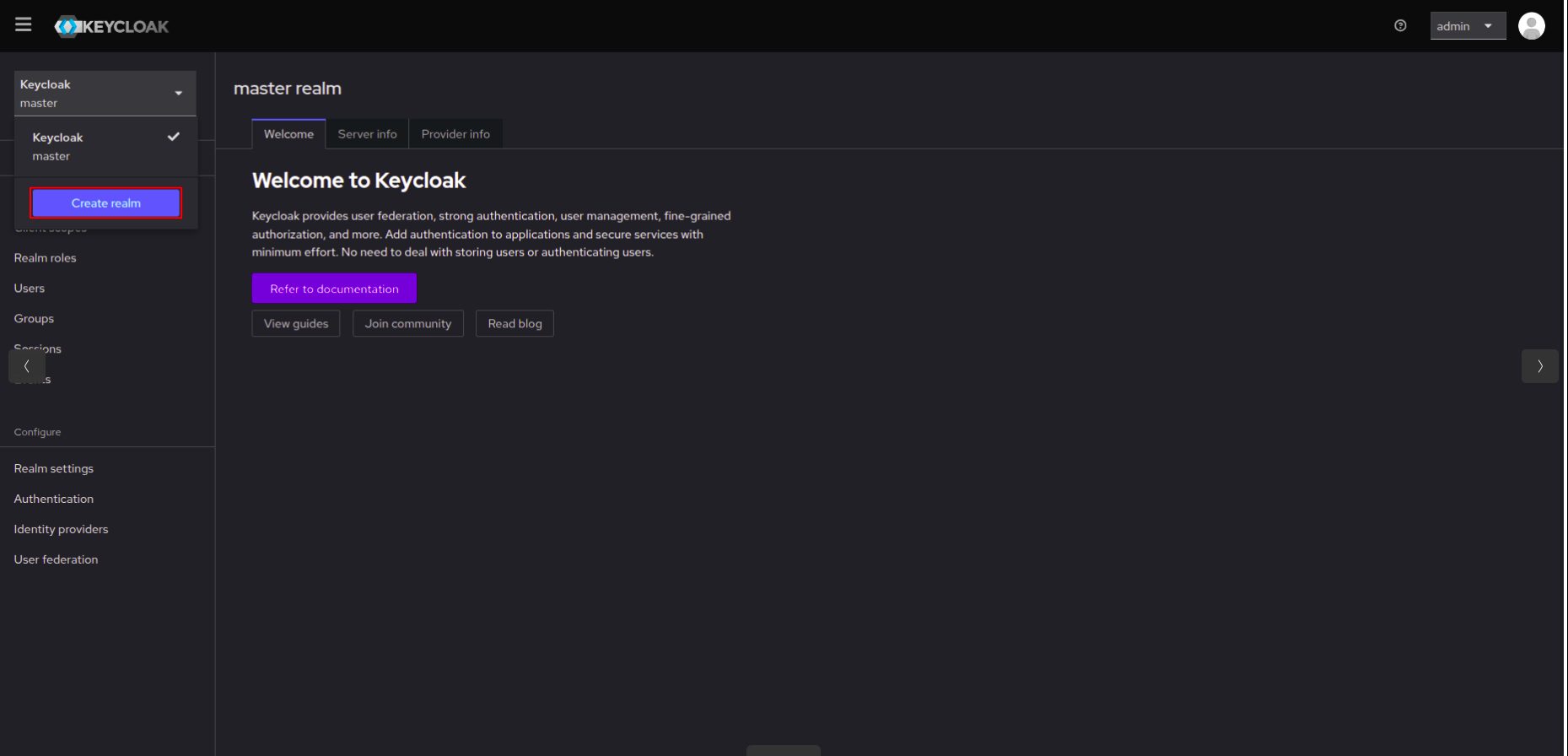Screen dimensions: 1568x756
Task: Open Realm roles in sidebar
Action: click(45, 258)
